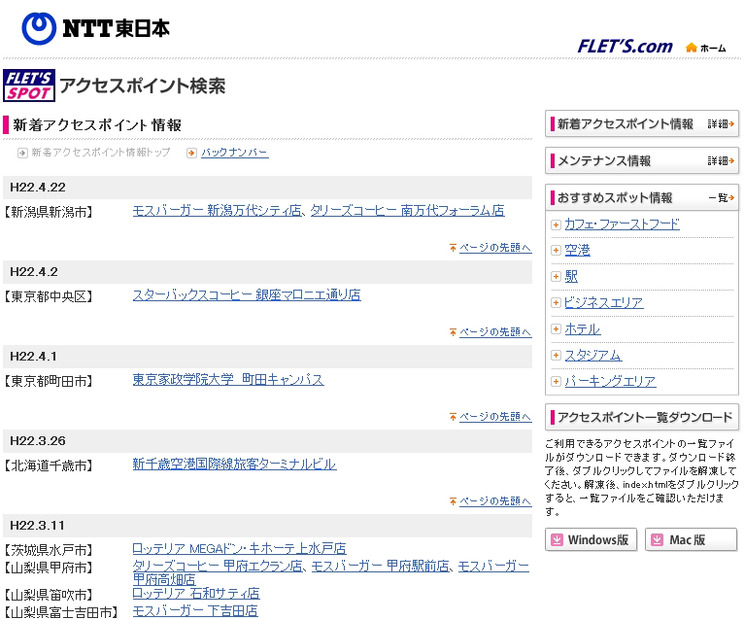This screenshot has height=620, width=744.
Task: Open ビジネスエリア spot category
Action: pyautogui.click(x=604, y=303)
